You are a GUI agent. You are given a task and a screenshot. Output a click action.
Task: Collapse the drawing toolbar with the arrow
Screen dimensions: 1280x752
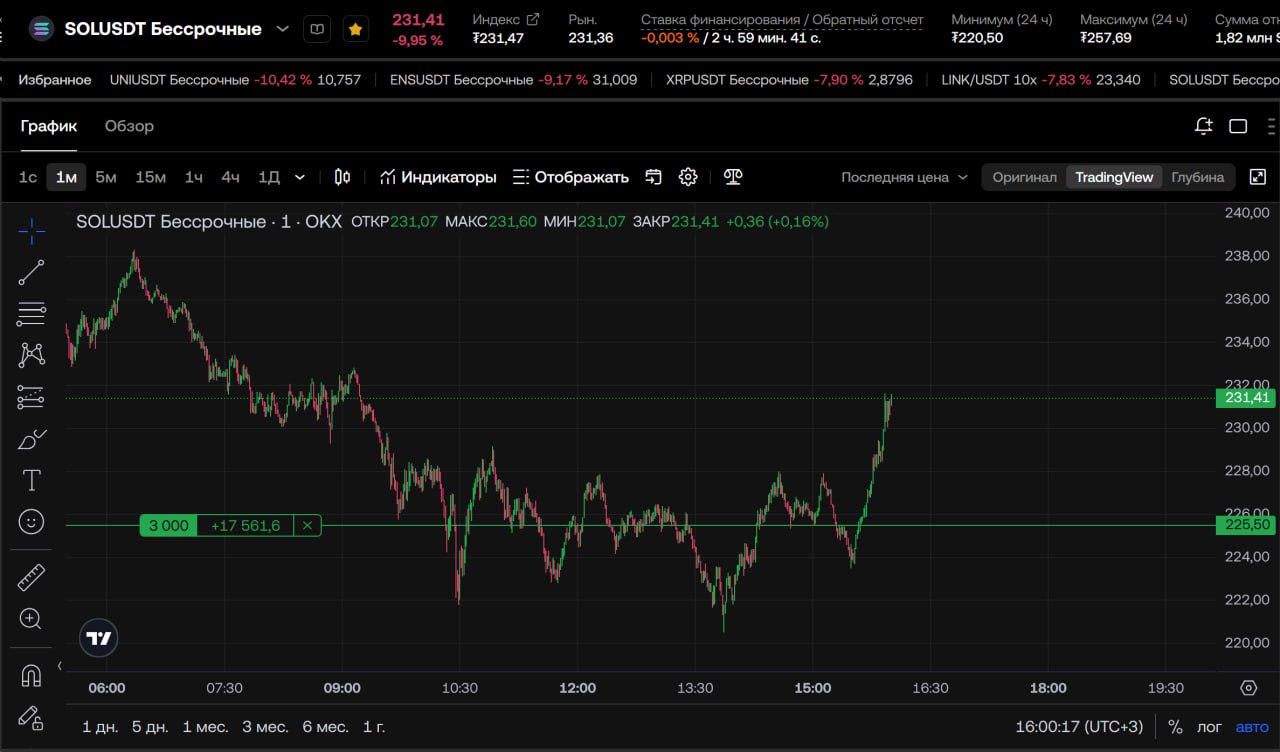[59, 666]
